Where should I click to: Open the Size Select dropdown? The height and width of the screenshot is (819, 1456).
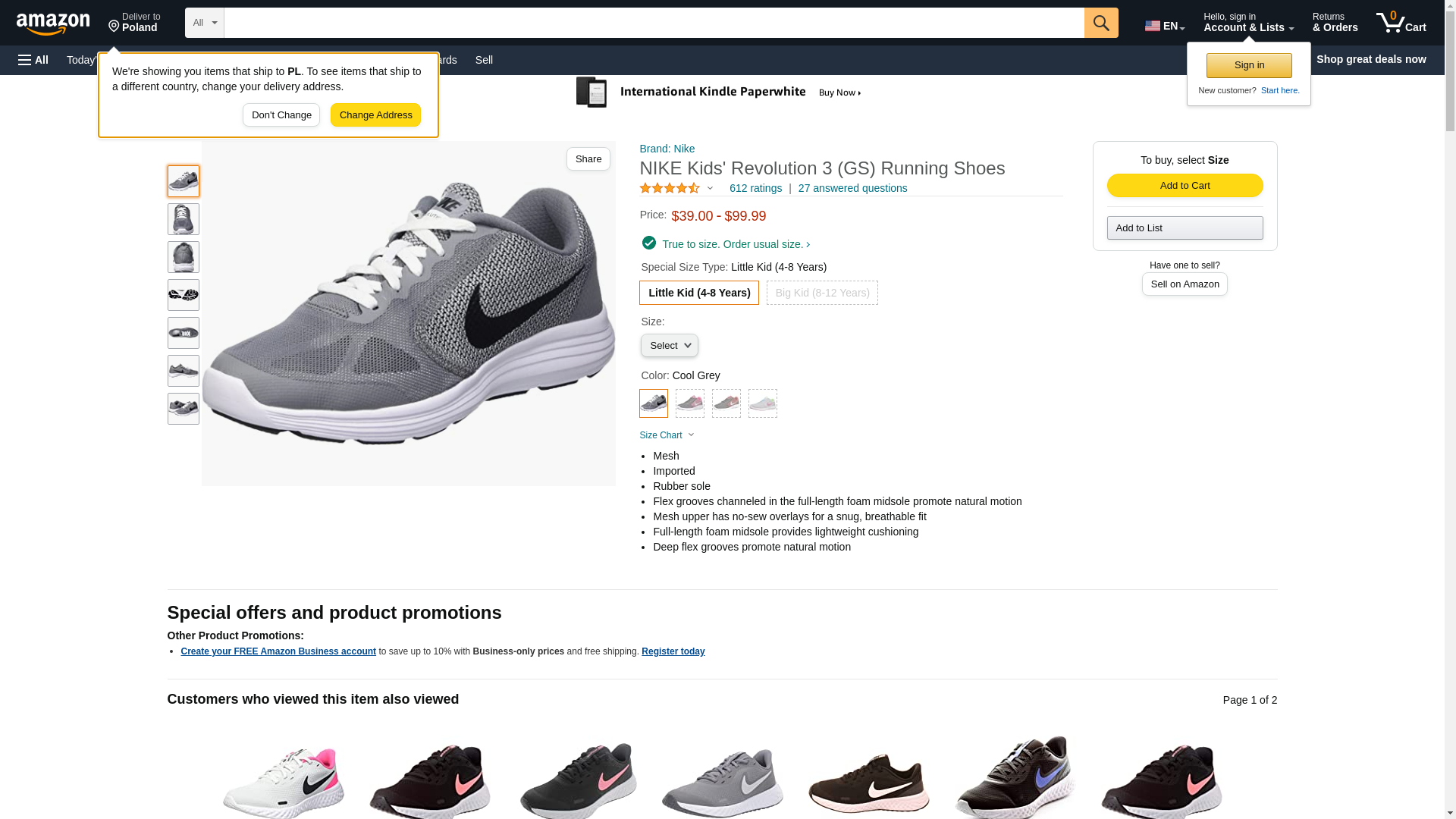click(x=669, y=346)
